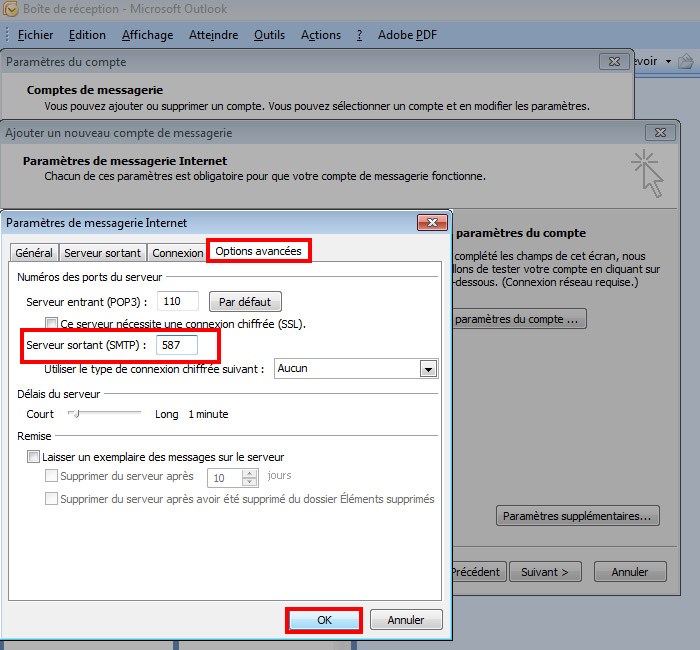700x650 pixels.
Task: Confirm settings with the OK button
Action: pos(324,620)
